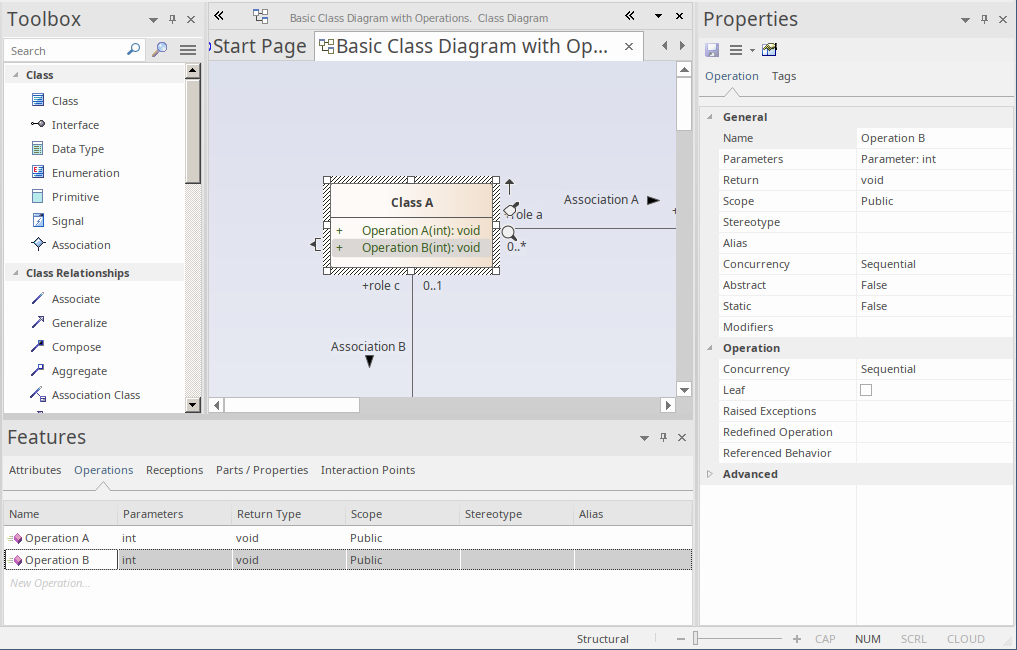
Task: Pin the Features panel
Action: tap(662, 438)
